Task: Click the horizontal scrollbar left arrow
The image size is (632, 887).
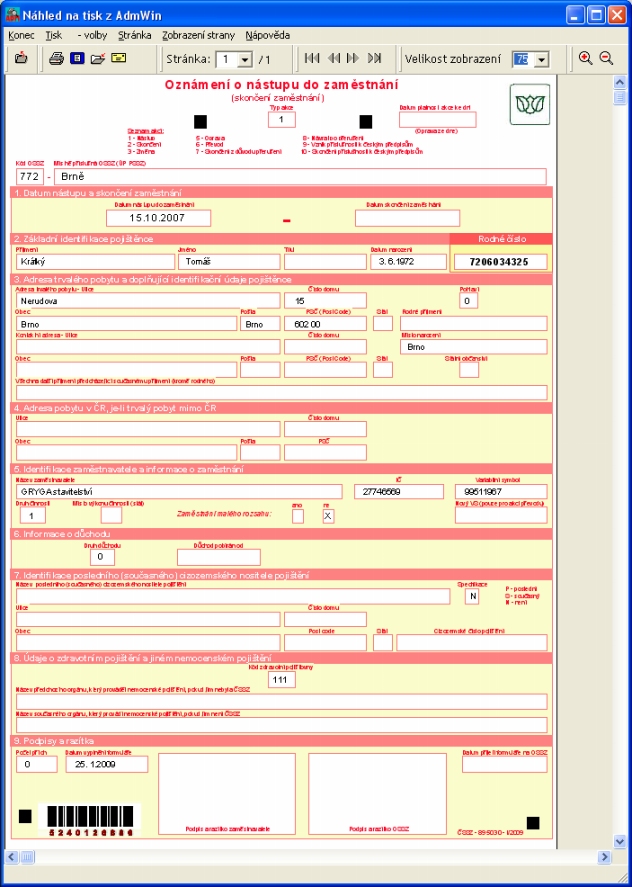Action: tap(12, 857)
